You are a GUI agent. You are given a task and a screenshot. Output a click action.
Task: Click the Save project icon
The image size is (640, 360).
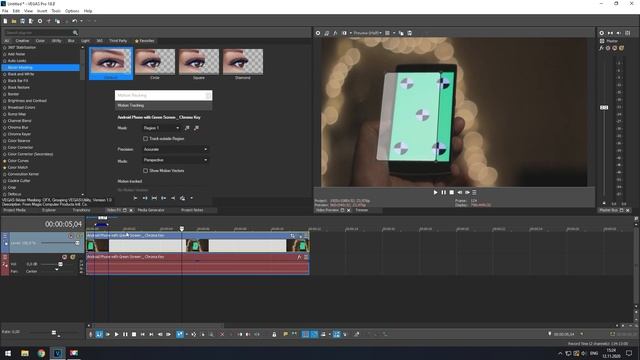coord(22,21)
